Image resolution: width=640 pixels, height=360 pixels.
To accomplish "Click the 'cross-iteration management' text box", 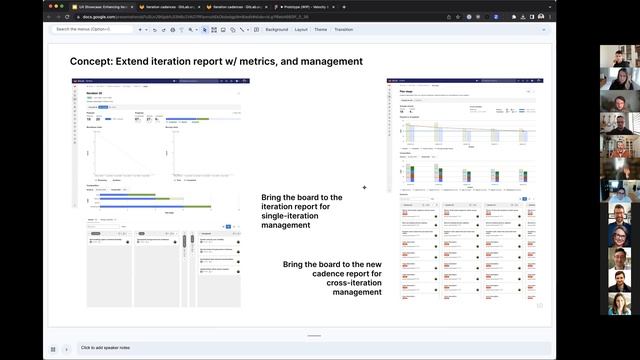I will click(x=332, y=278).
